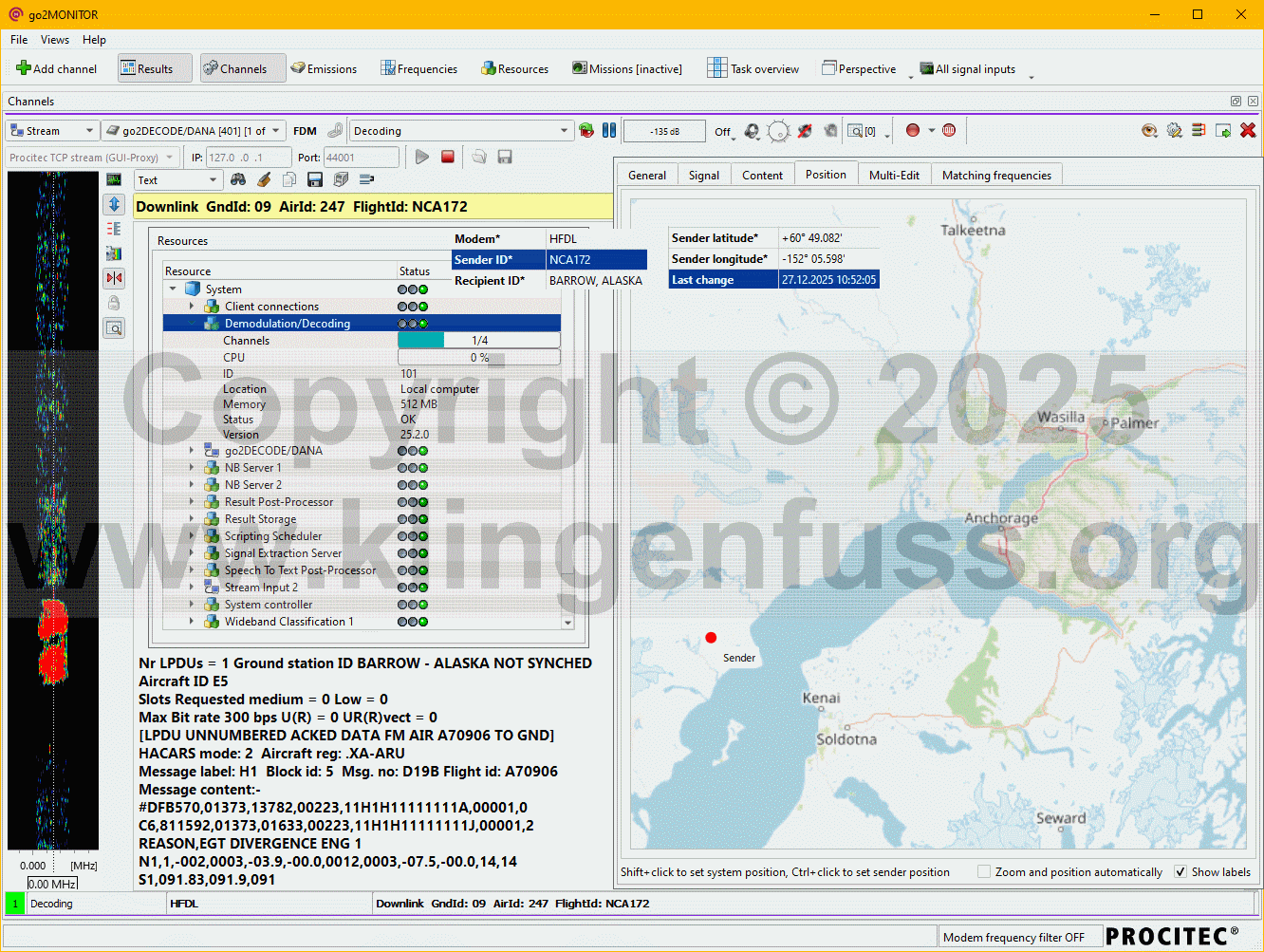Pause decoding with the blue pause icon
This screenshot has height=952, width=1264.
click(x=609, y=131)
